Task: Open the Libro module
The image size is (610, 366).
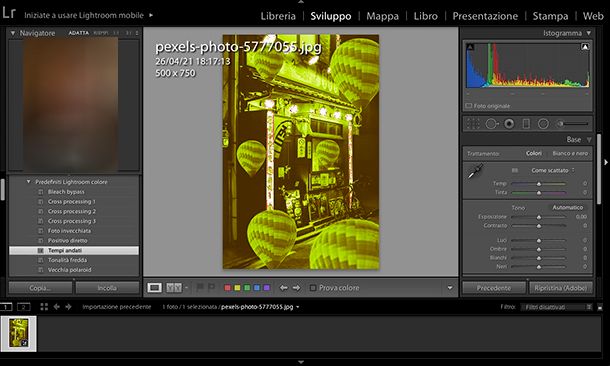Action: coord(426,16)
